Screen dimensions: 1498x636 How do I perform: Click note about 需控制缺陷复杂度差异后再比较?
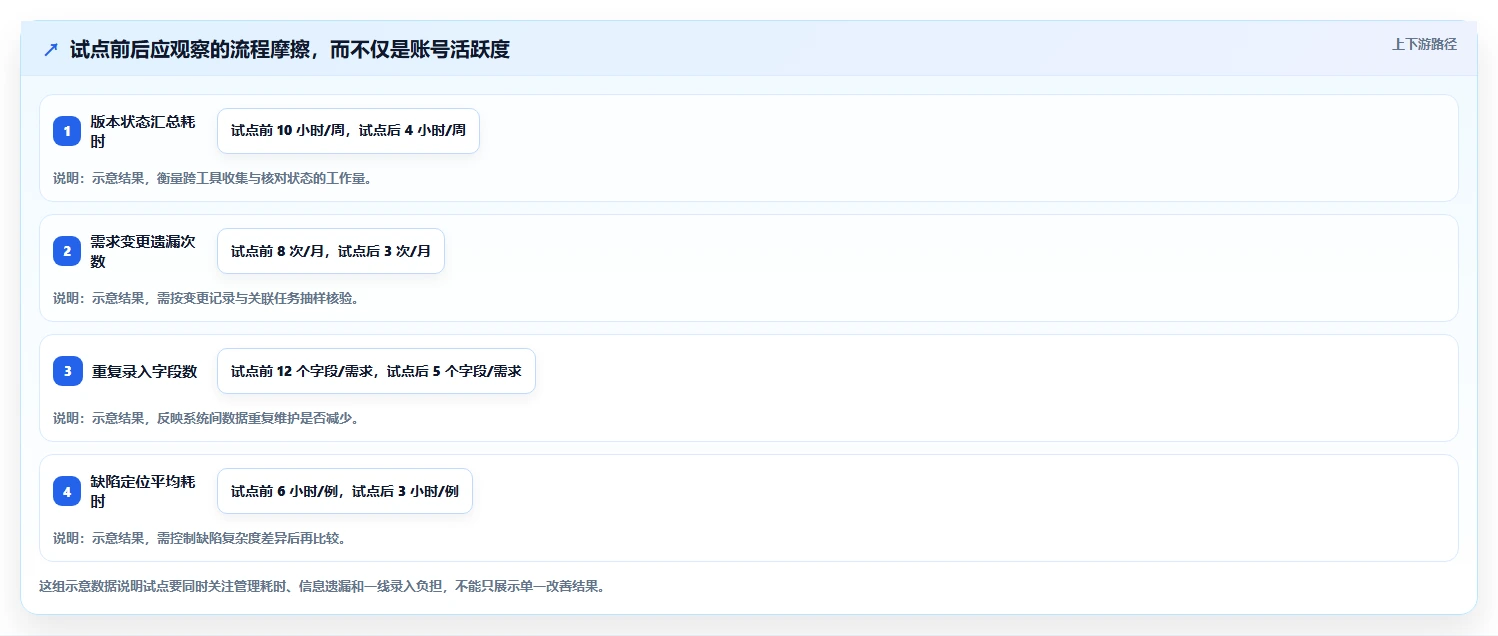tap(200, 538)
